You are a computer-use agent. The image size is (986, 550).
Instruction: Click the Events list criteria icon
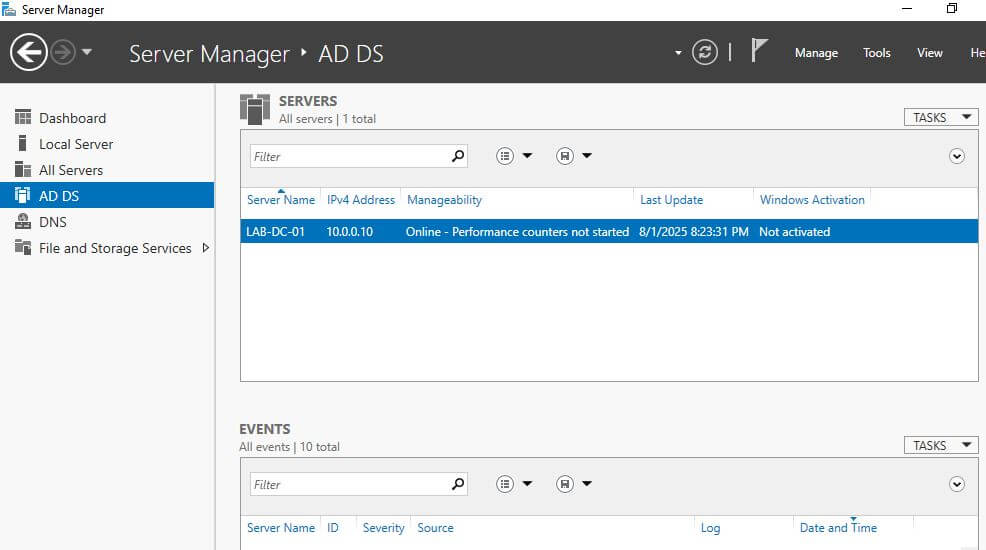coord(505,484)
